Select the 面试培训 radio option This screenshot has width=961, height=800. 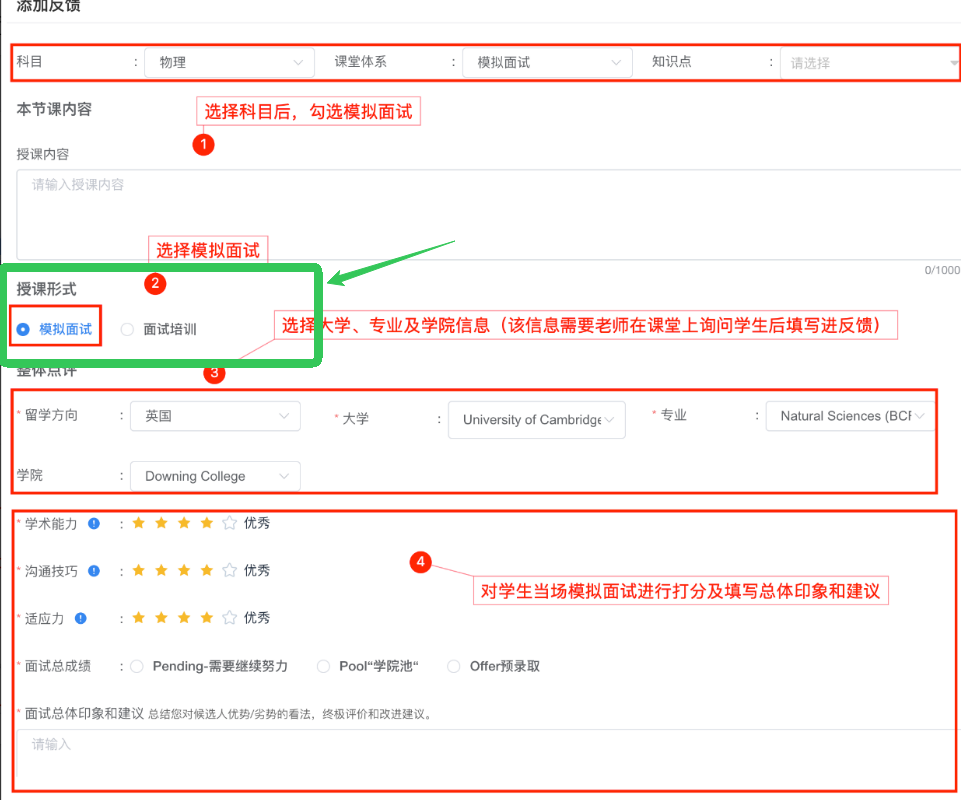click(127, 329)
